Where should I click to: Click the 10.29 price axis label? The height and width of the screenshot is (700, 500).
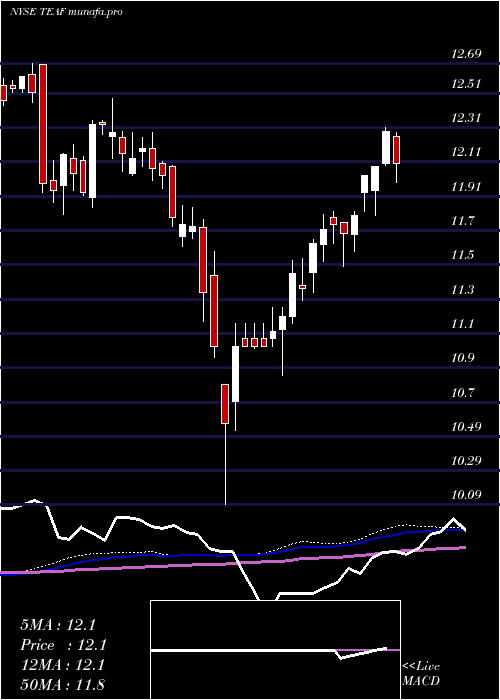(466, 461)
